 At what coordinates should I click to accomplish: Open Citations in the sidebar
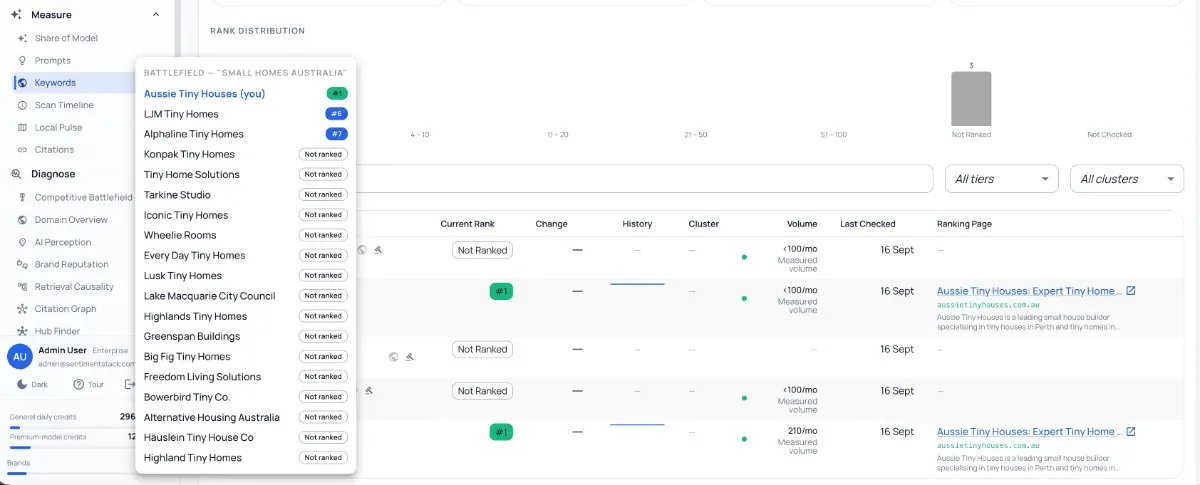[54, 150]
